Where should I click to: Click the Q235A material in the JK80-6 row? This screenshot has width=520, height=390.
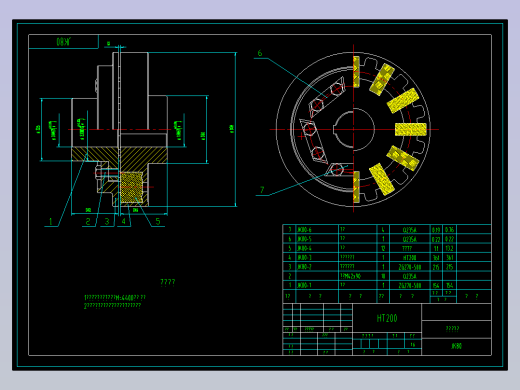(409, 230)
